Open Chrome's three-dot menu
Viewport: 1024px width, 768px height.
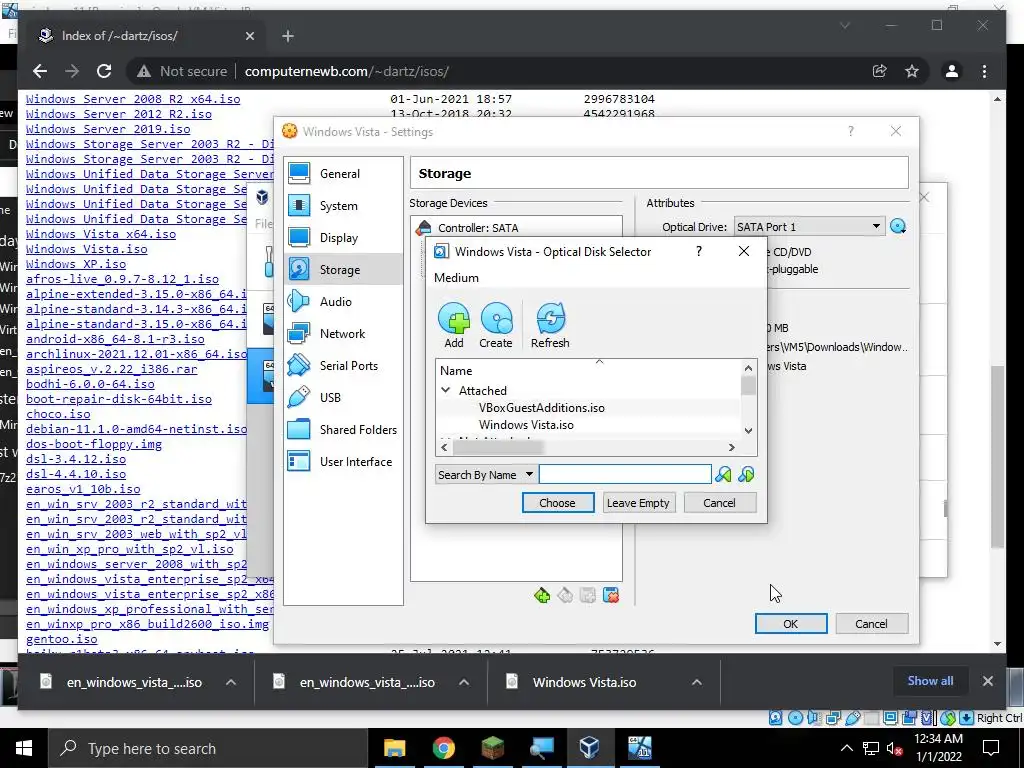984,71
